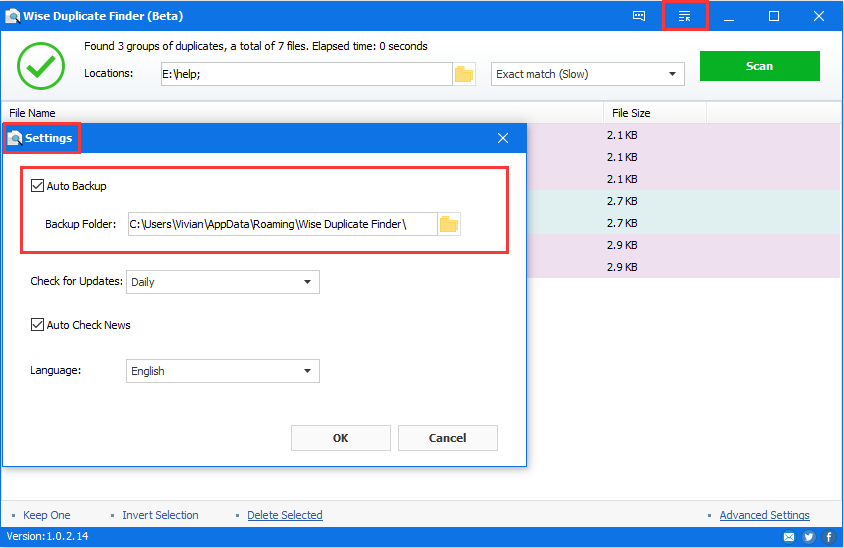Open the Advanced Settings link
The height and width of the screenshot is (548, 844).
coord(764,515)
